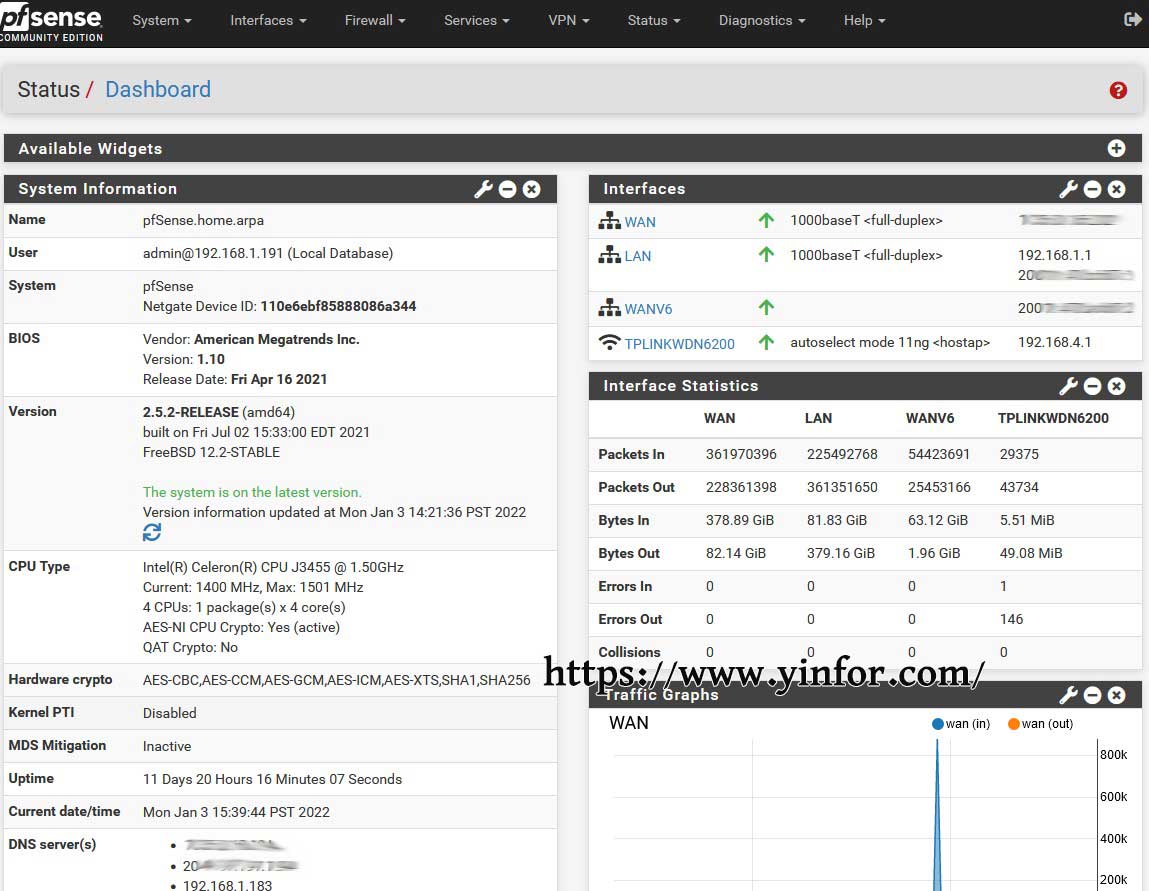The height and width of the screenshot is (891, 1149).
Task: Click the blue wan (in) legend swatch
Action: tap(937, 724)
